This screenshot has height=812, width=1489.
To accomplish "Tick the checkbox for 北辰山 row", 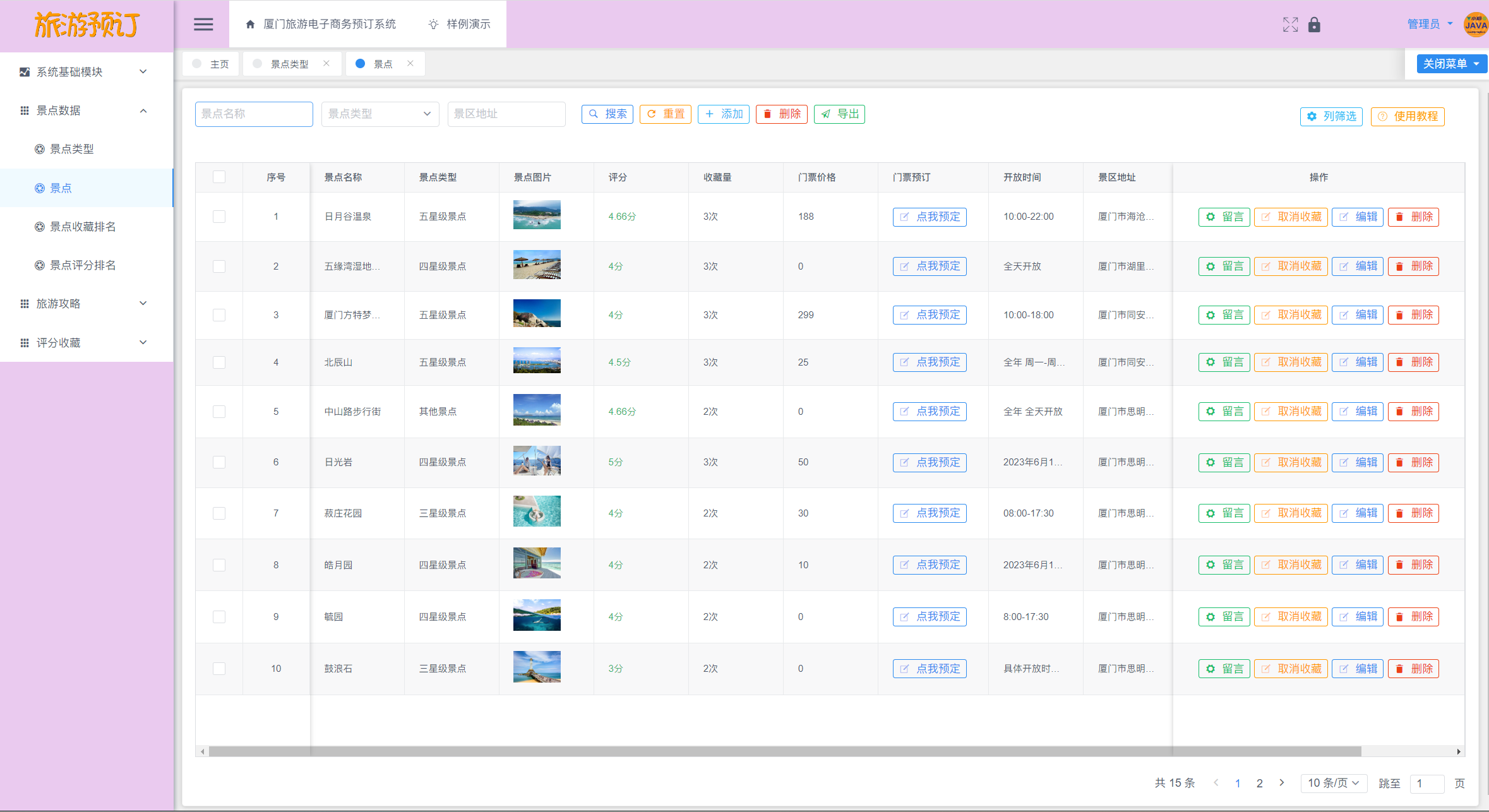I will 219,362.
